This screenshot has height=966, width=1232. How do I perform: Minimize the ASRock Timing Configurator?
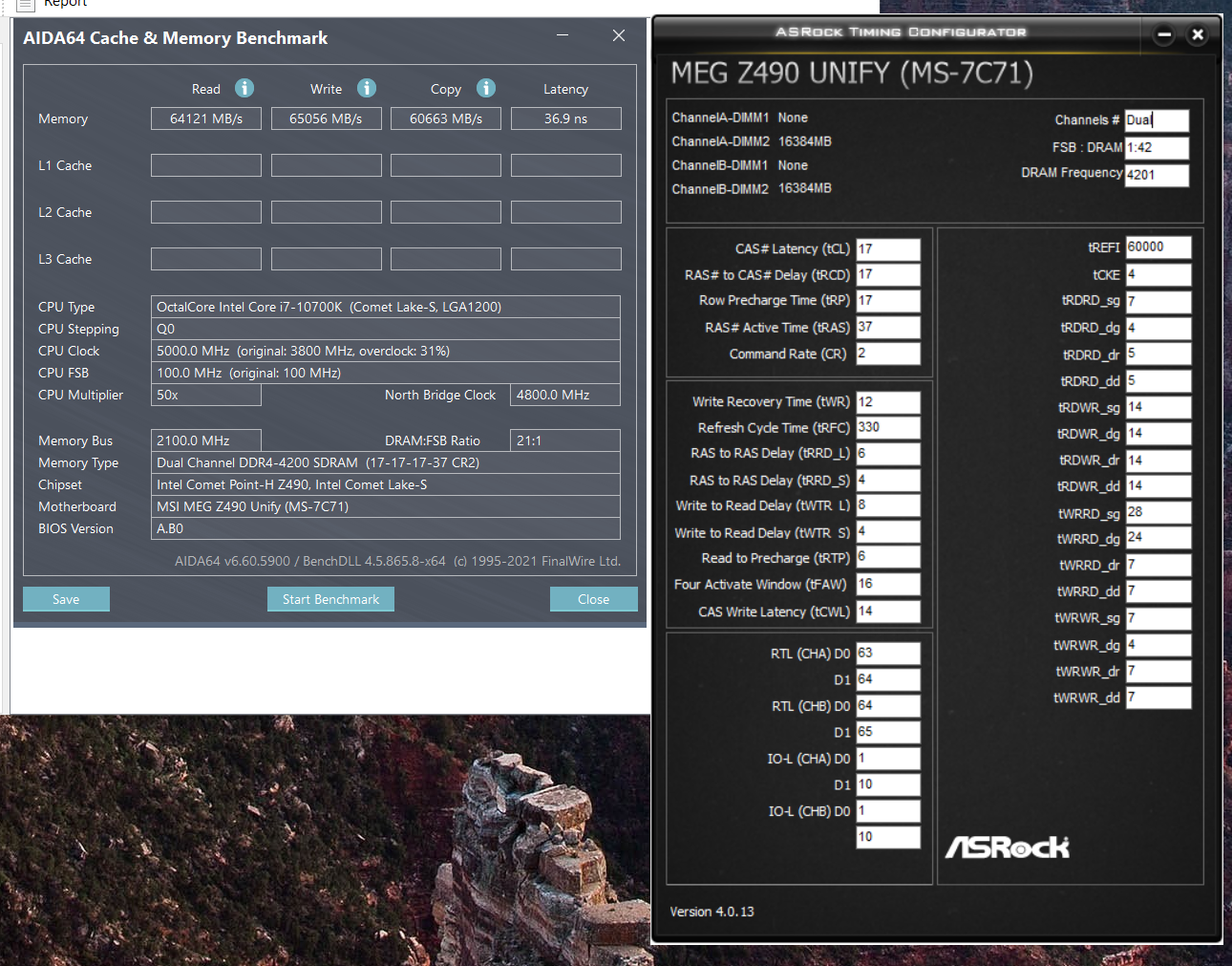click(x=1164, y=34)
